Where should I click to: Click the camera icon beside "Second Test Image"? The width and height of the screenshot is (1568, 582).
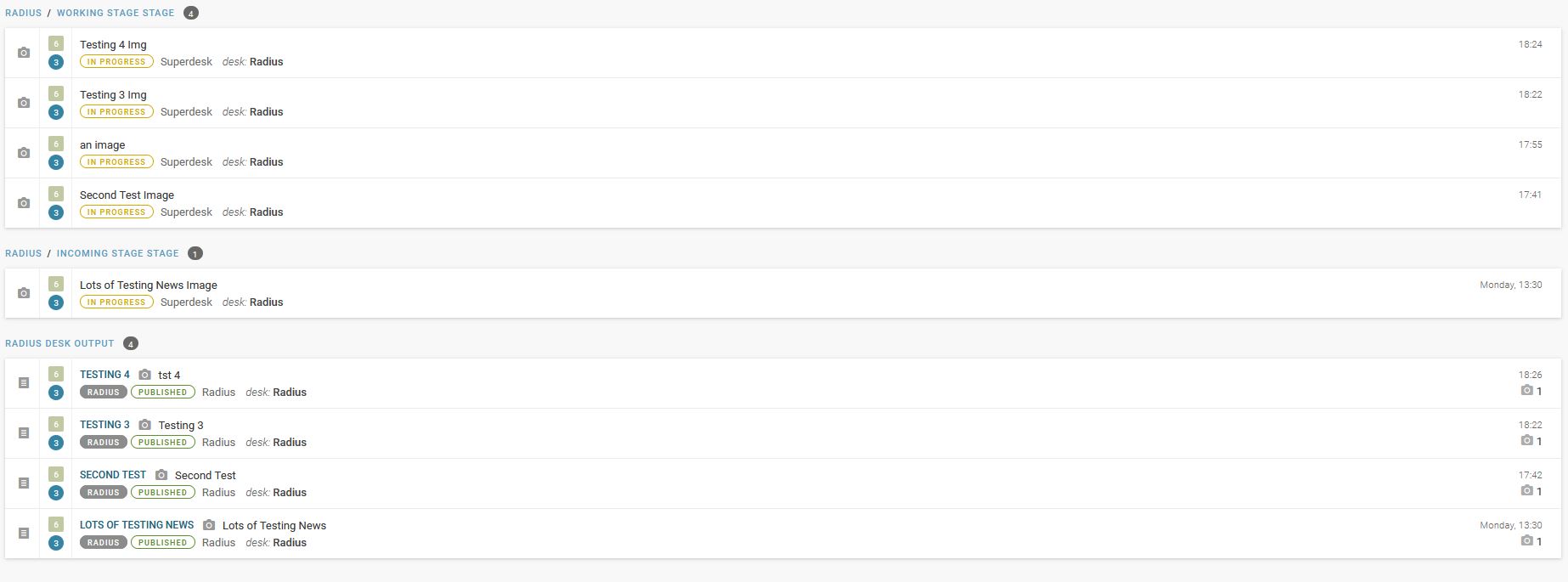click(22, 202)
